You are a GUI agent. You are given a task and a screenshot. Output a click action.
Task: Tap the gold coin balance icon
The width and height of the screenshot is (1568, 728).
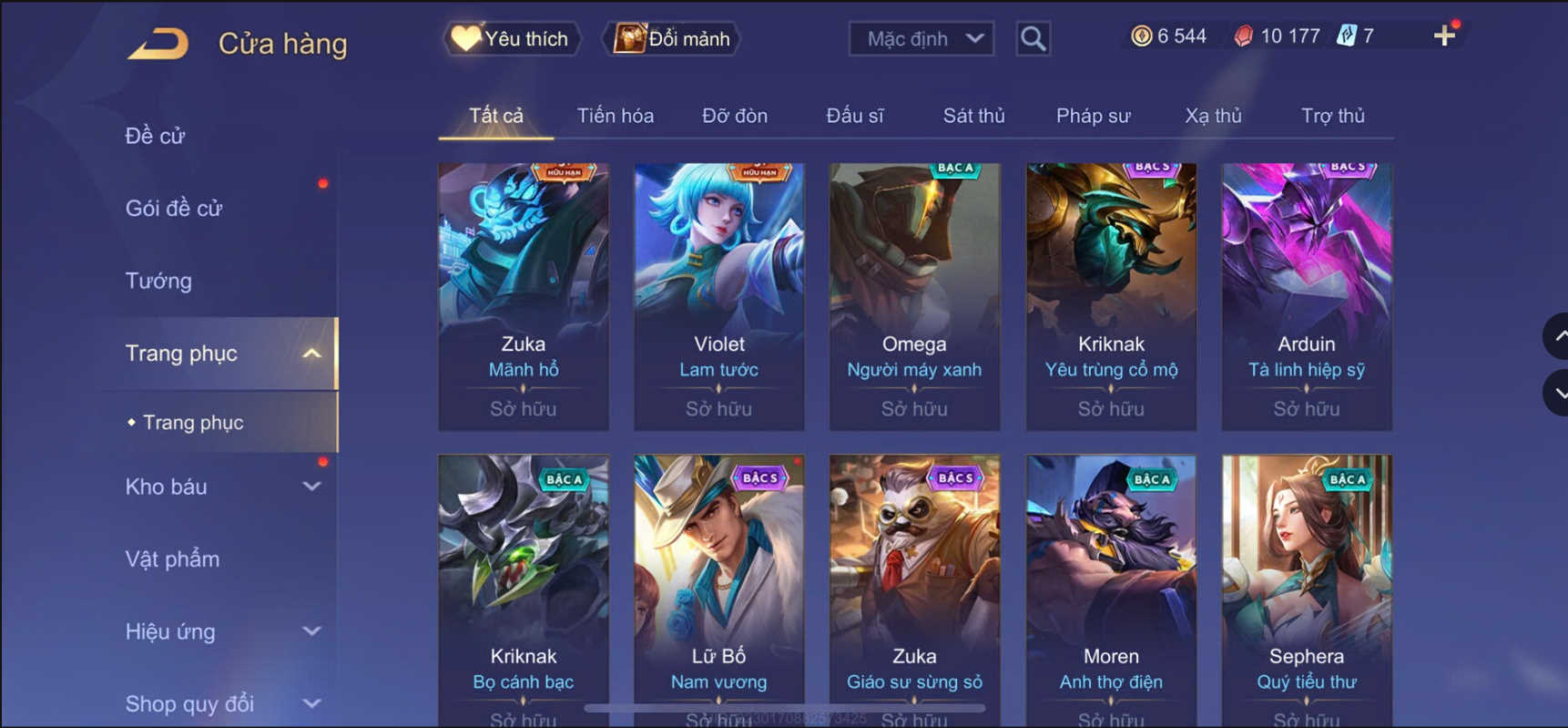(1141, 36)
